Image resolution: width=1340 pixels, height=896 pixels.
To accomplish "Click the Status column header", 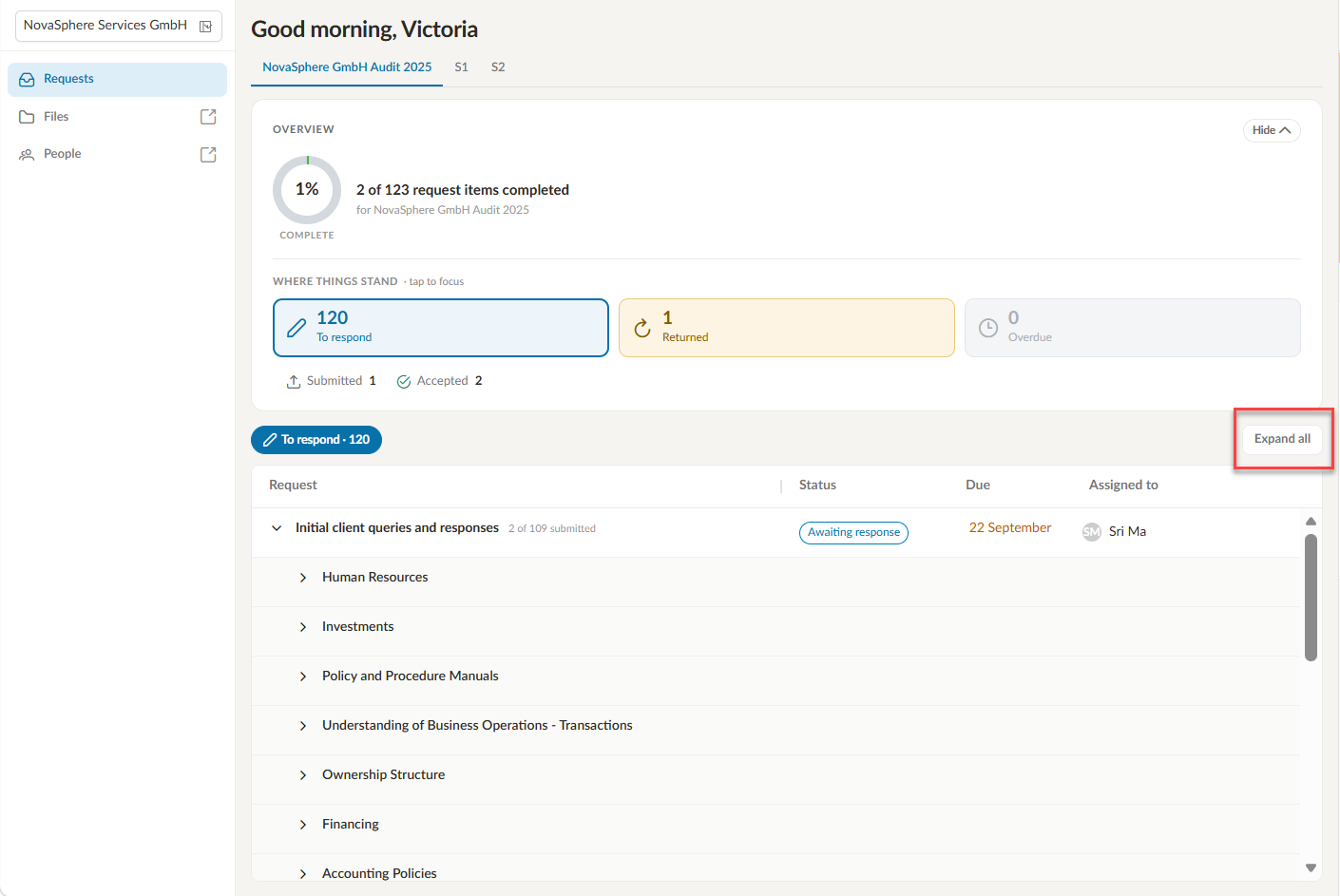I will (x=817, y=486).
